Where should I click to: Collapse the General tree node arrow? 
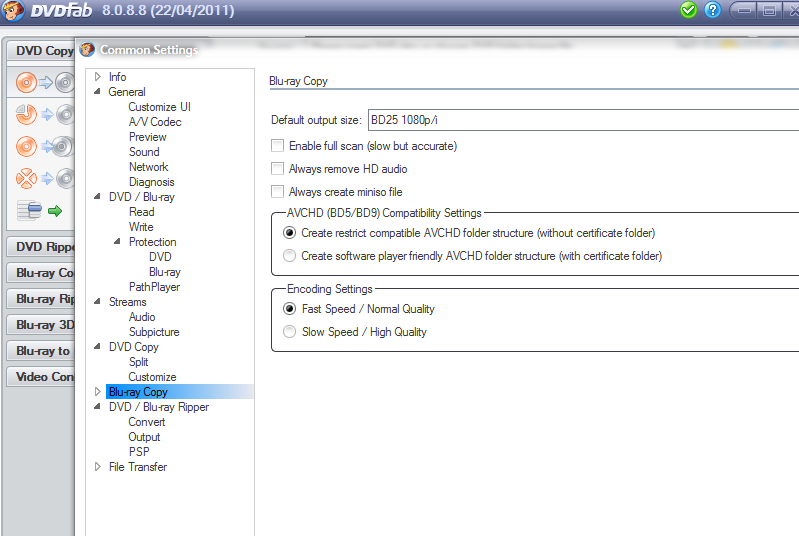[x=97, y=91]
